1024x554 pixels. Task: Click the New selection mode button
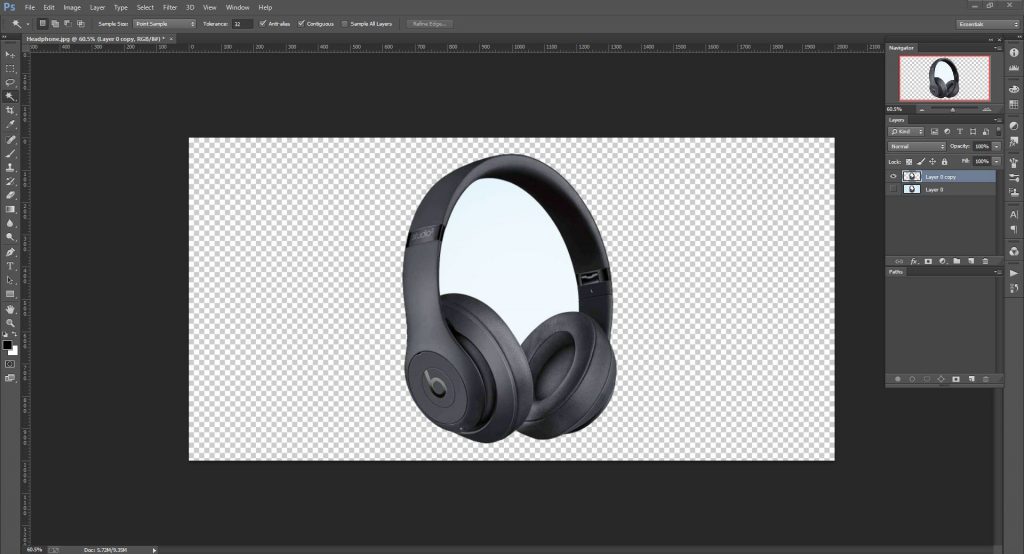tap(42, 24)
